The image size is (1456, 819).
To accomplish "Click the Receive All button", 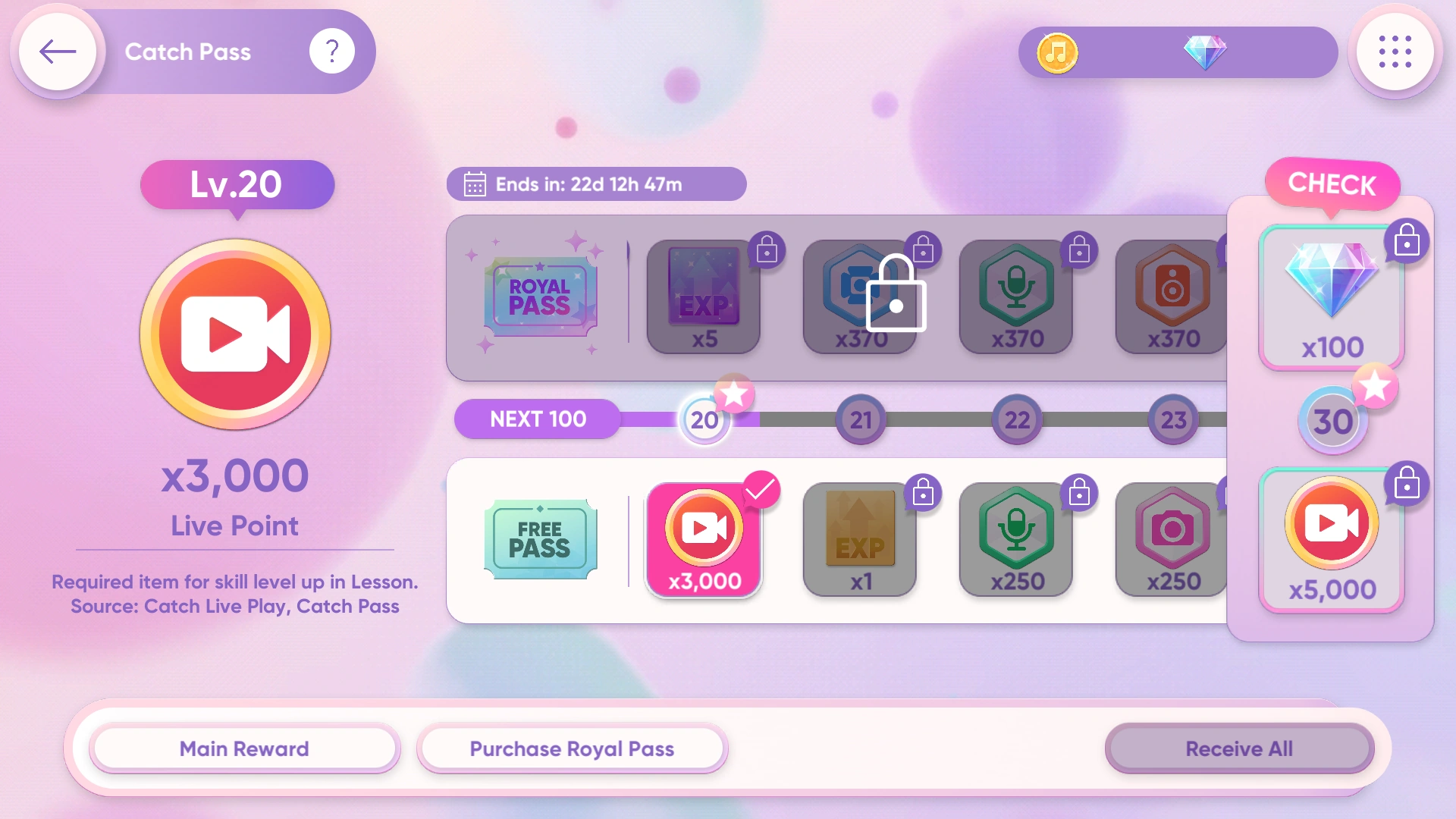I will [1239, 748].
